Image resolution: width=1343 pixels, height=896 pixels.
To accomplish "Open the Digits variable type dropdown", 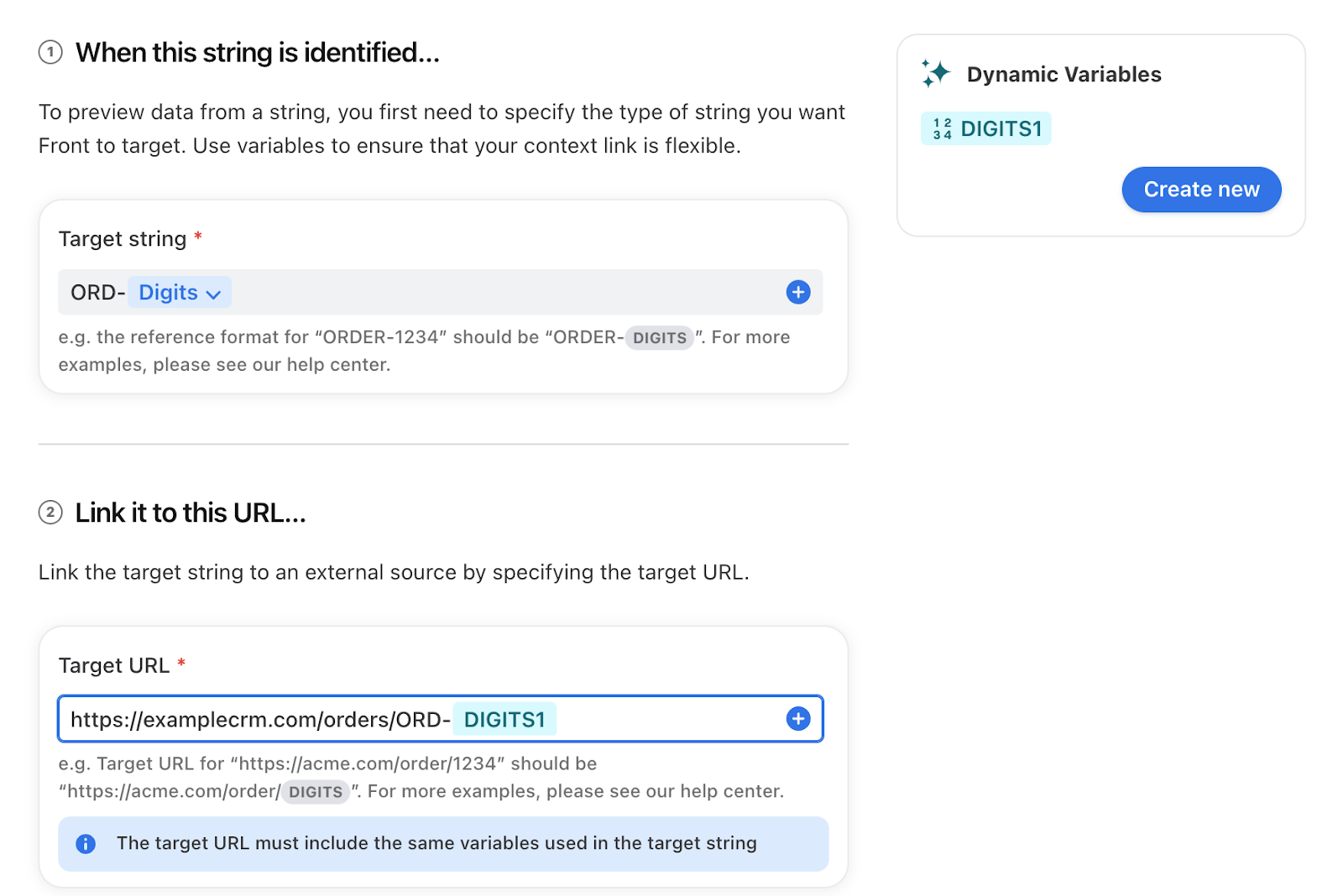I will pos(180,292).
